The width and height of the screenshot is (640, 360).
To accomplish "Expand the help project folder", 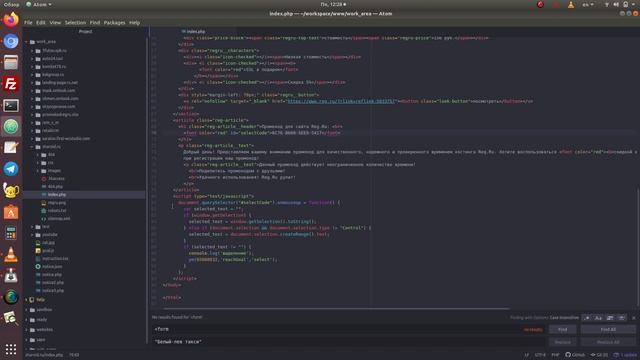I will point(27,300).
